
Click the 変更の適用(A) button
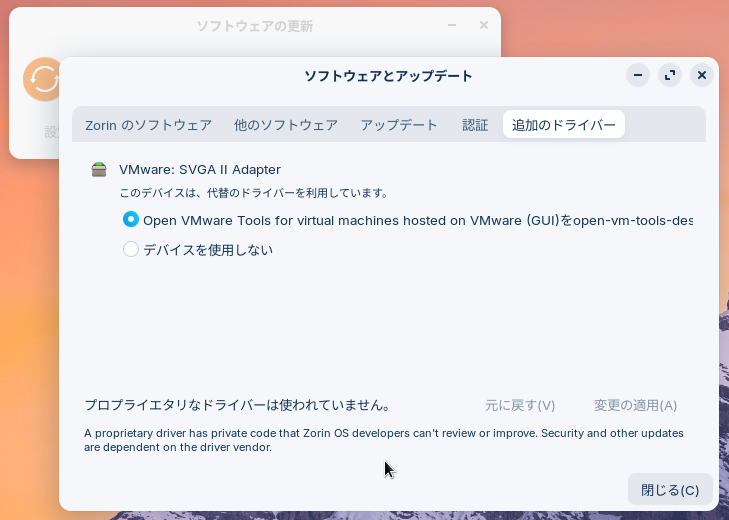(x=635, y=405)
